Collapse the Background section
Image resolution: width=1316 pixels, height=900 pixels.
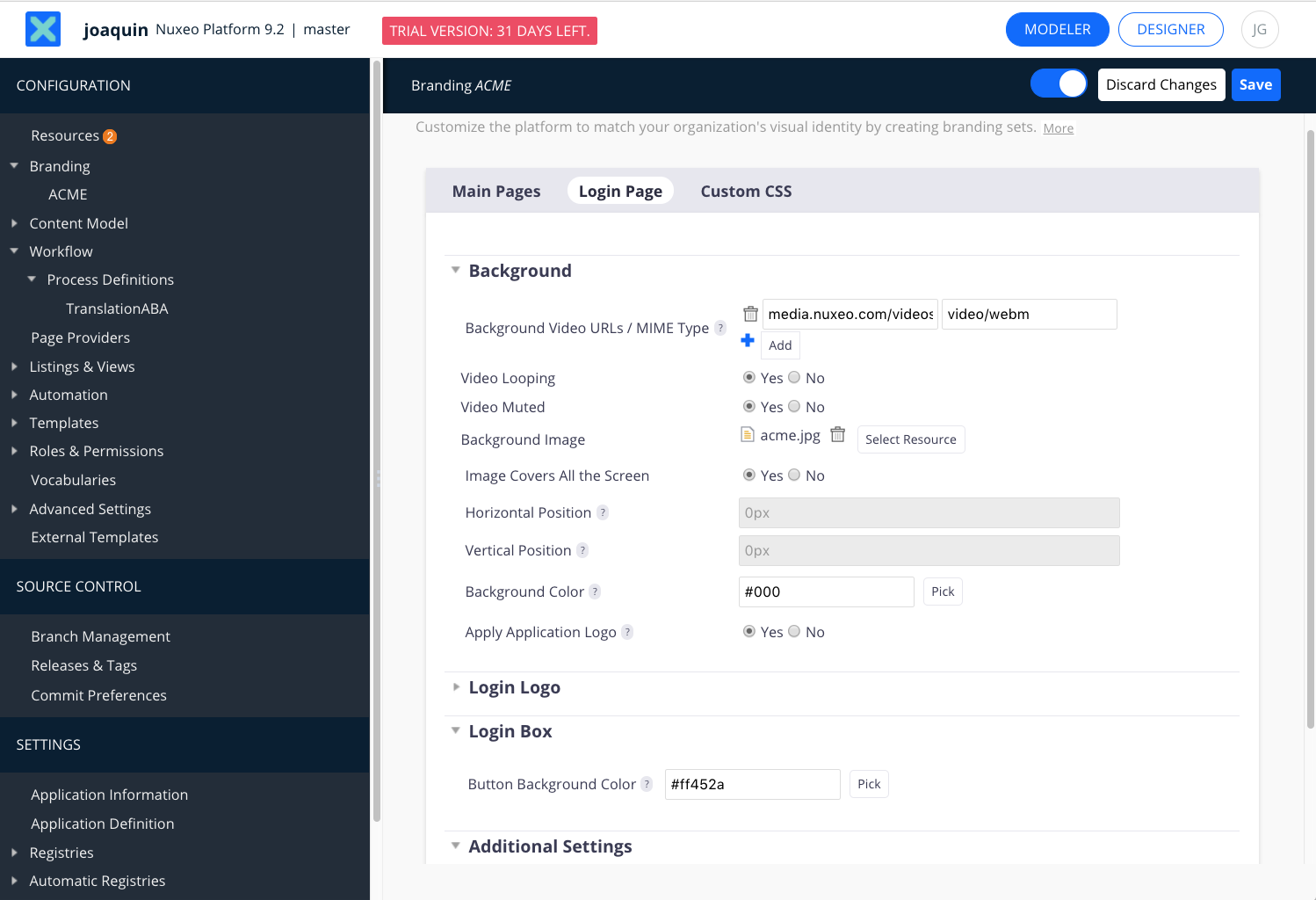[x=455, y=270]
